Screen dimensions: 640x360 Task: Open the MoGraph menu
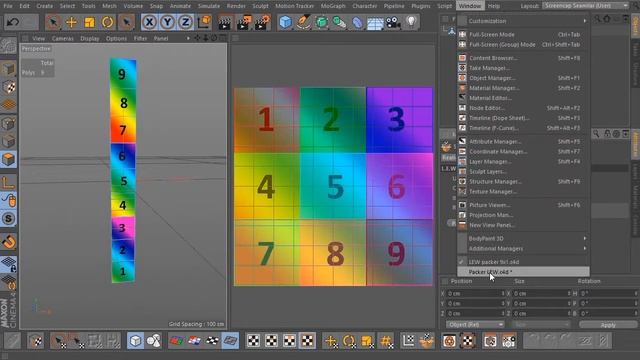coord(333,6)
